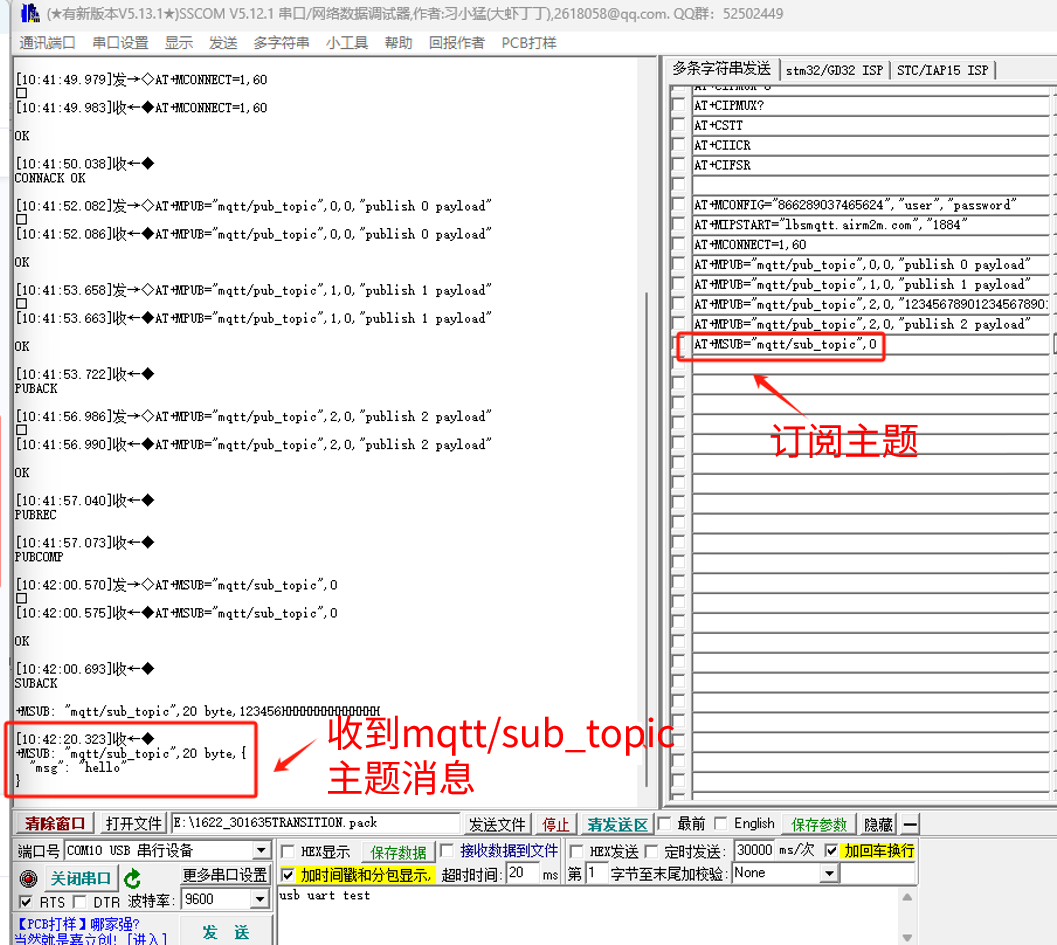This screenshot has width=1057, height=945.
Task: Open the 显示 menu
Action: [x=179, y=43]
